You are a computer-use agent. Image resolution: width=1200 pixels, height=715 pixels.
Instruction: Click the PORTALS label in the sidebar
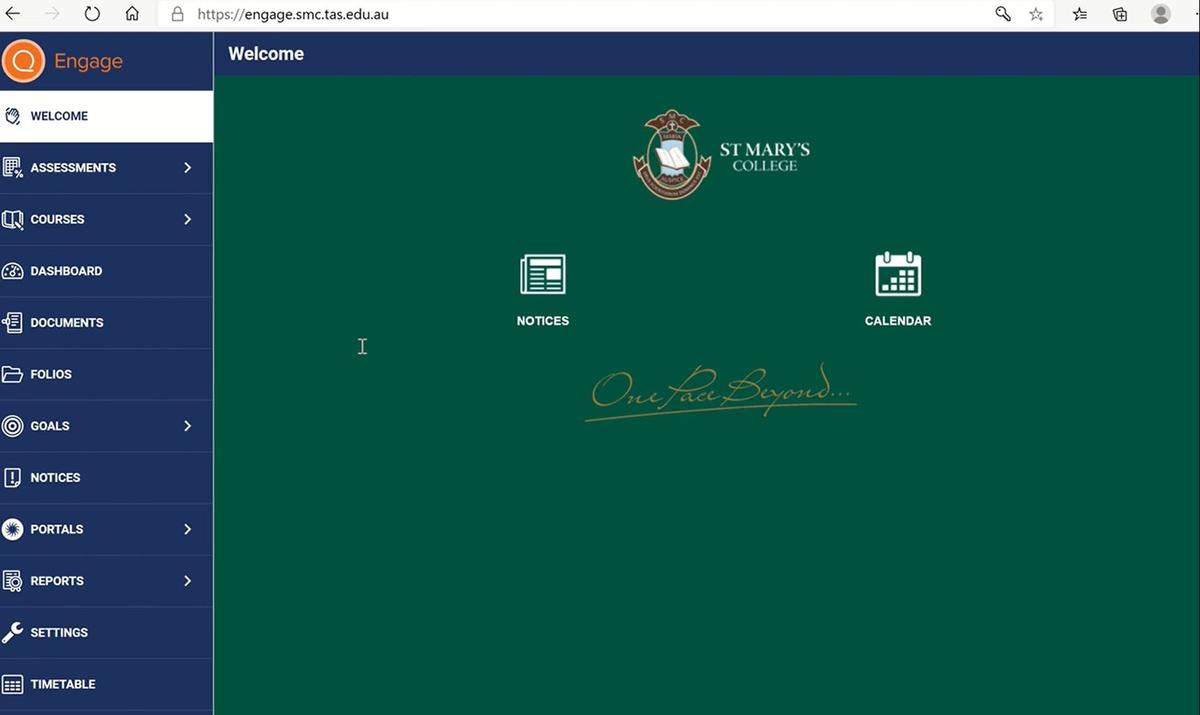pyautogui.click(x=57, y=529)
